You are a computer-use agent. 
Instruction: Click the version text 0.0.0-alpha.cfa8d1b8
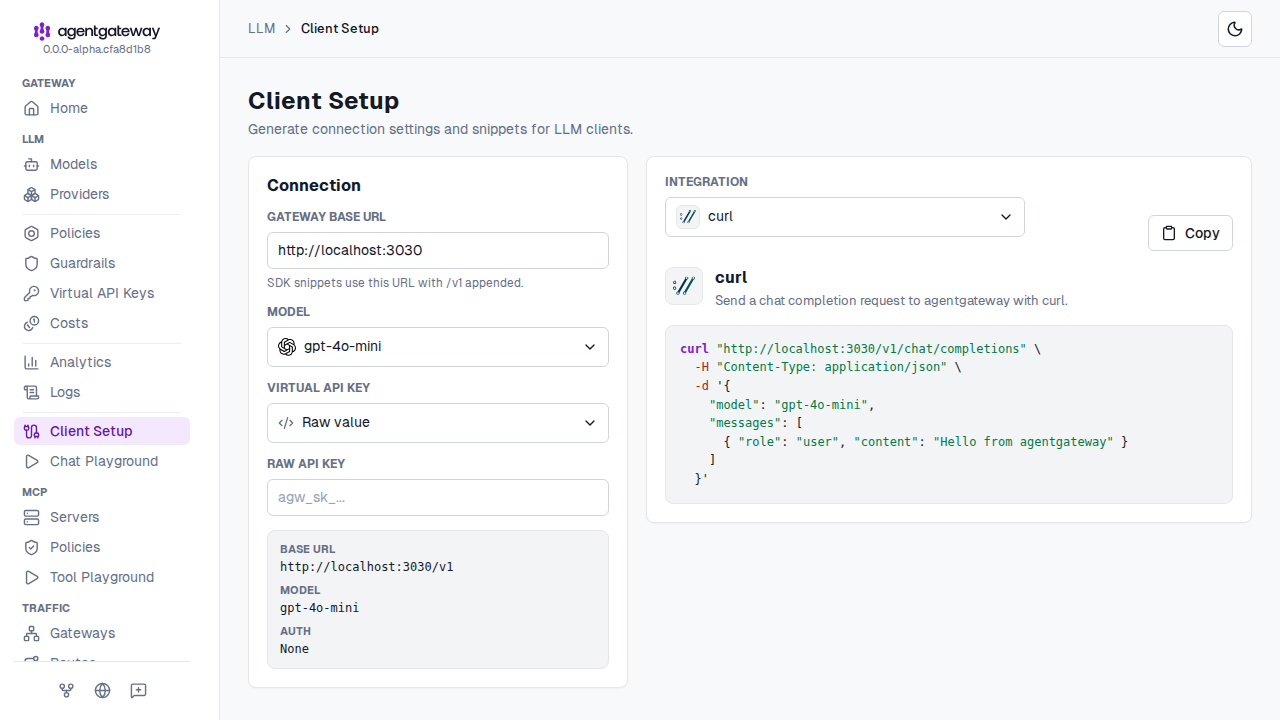coord(97,49)
